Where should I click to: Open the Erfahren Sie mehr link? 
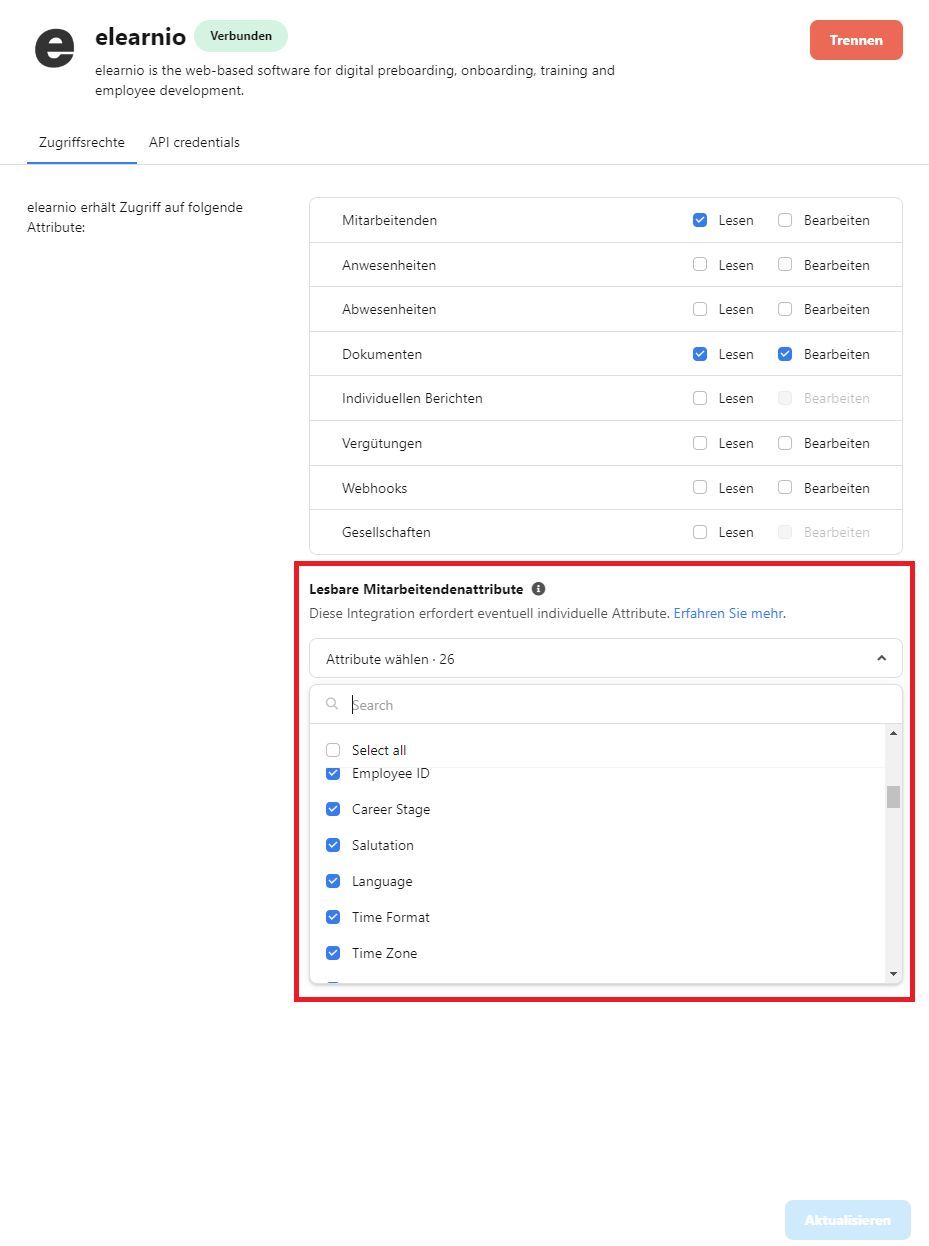point(728,613)
